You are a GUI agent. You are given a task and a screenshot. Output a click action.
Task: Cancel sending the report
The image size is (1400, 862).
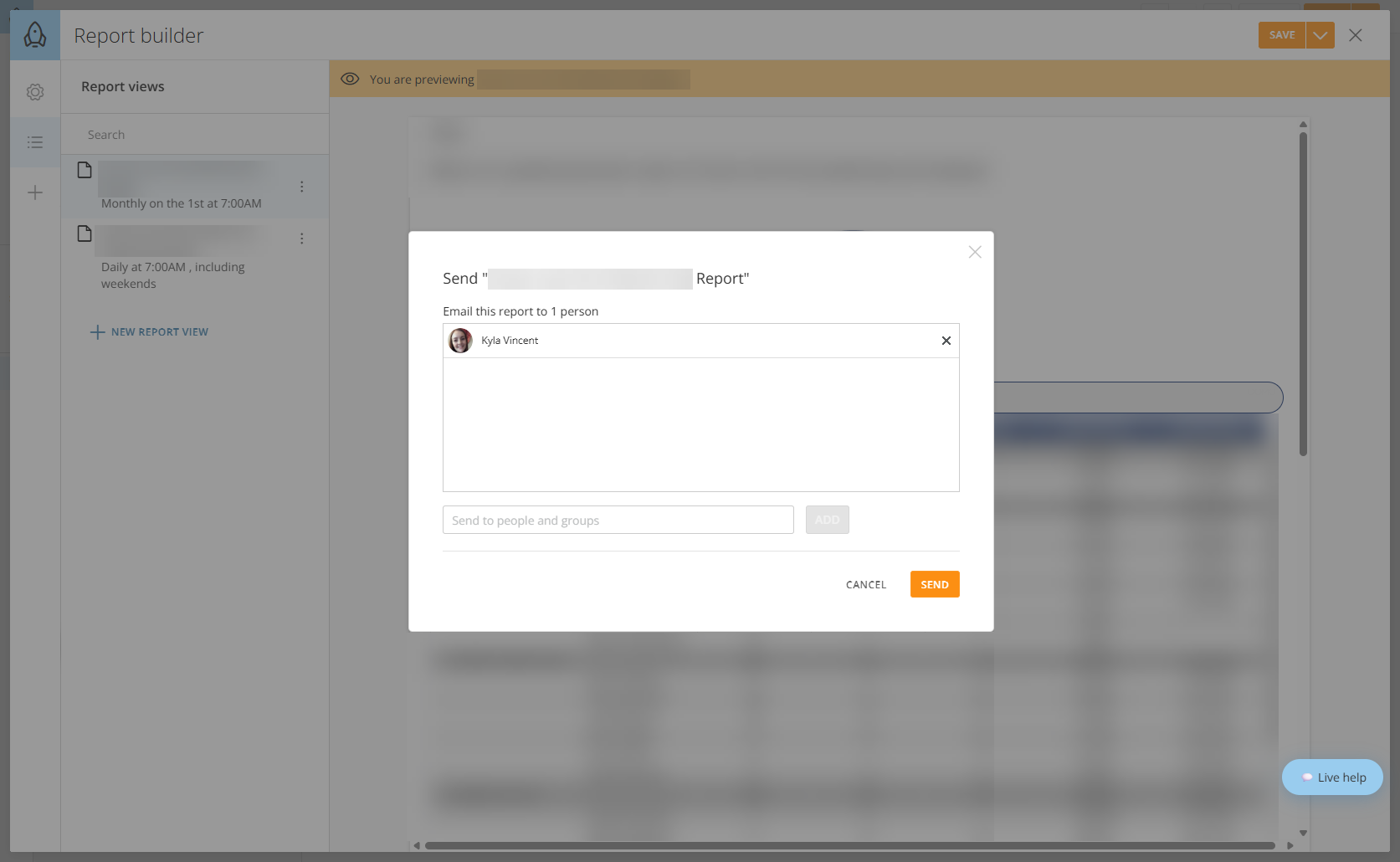[x=866, y=584]
